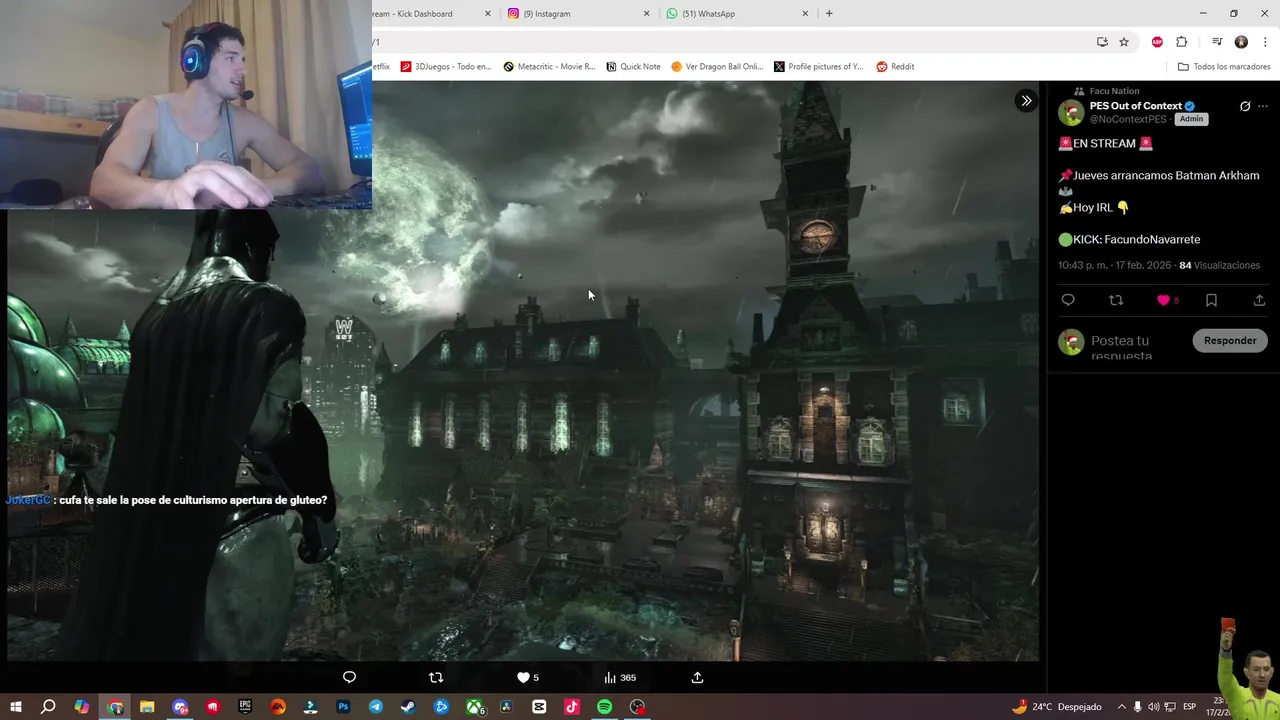
Task: Close the Instagram tab
Action: [x=647, y=13]
